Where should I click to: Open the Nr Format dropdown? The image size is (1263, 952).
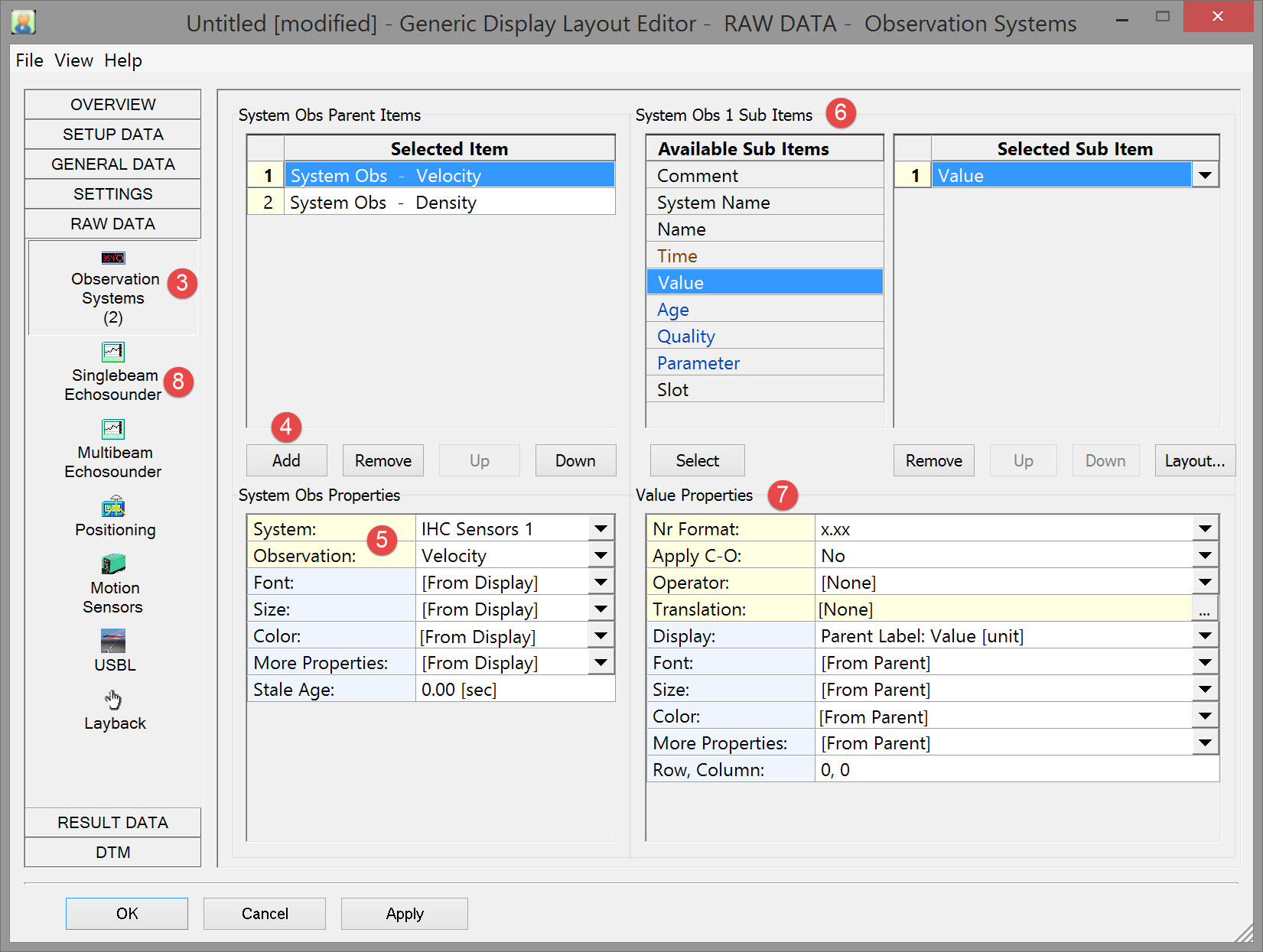tap(1205, 529)
